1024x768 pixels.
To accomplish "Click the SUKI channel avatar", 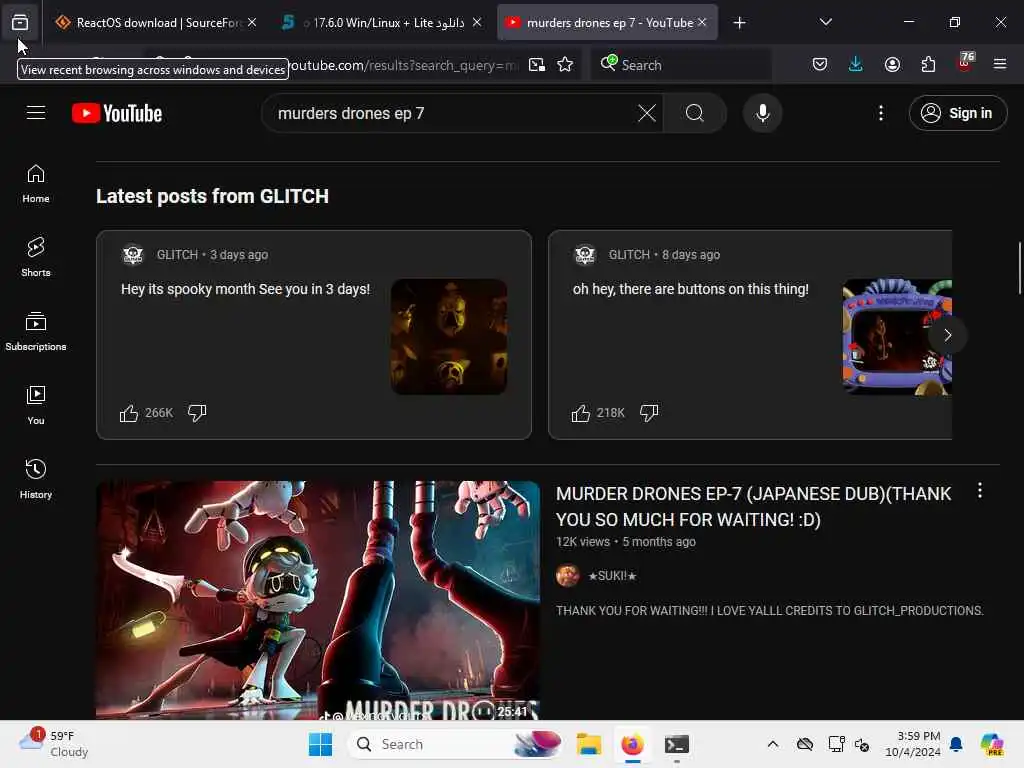I will click(x=568, y=576).
